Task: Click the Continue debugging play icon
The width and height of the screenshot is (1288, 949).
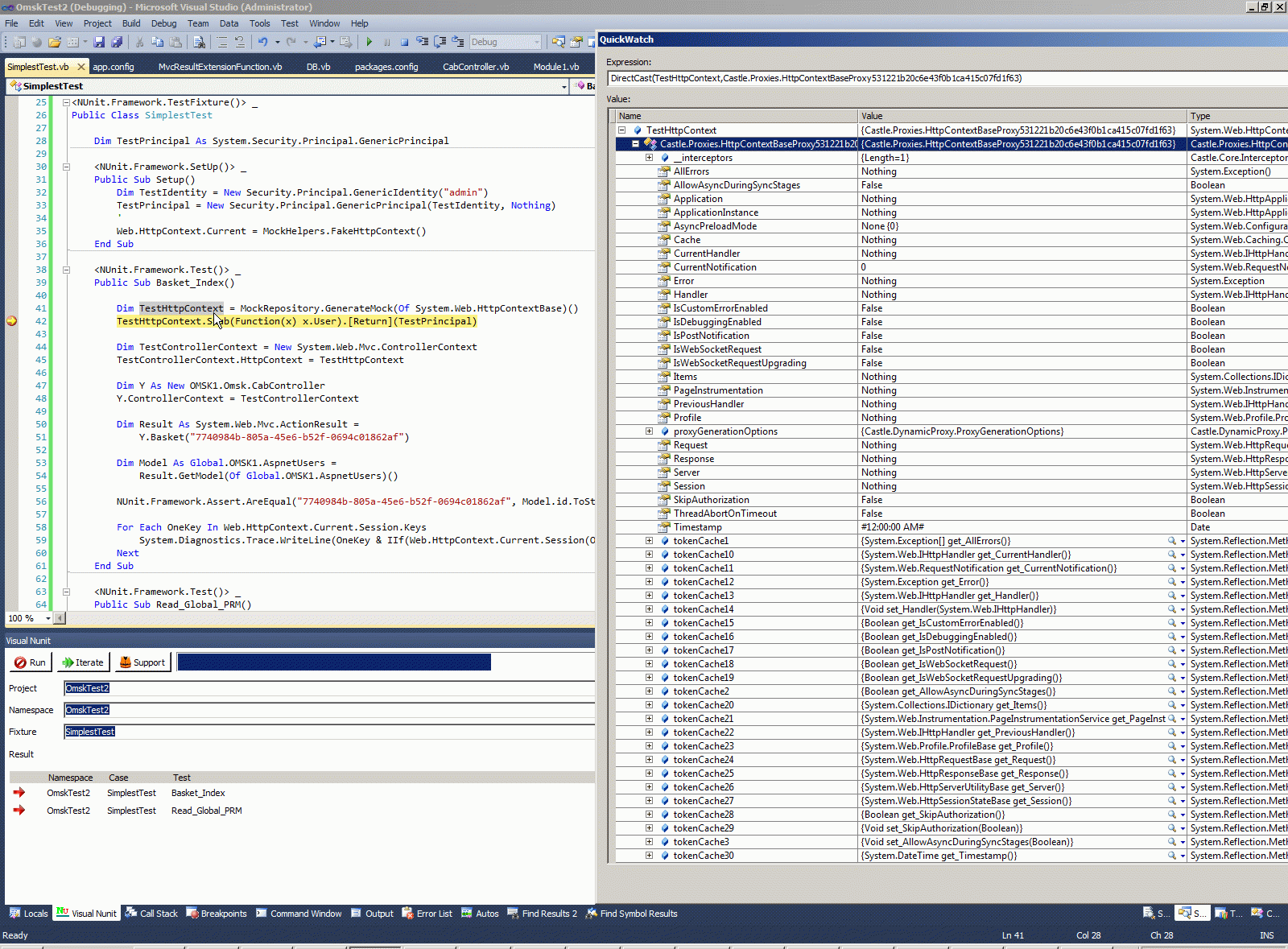Action: click(x=369, y=42)
